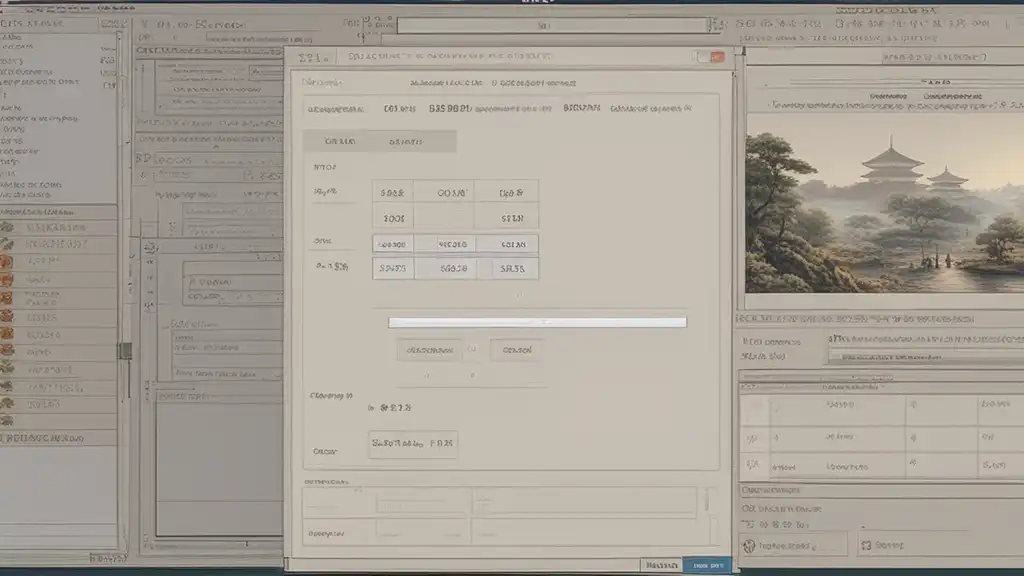Select the first tab in the center dialog
This screenshot has width=1024, height=576.
click(341, 142)
